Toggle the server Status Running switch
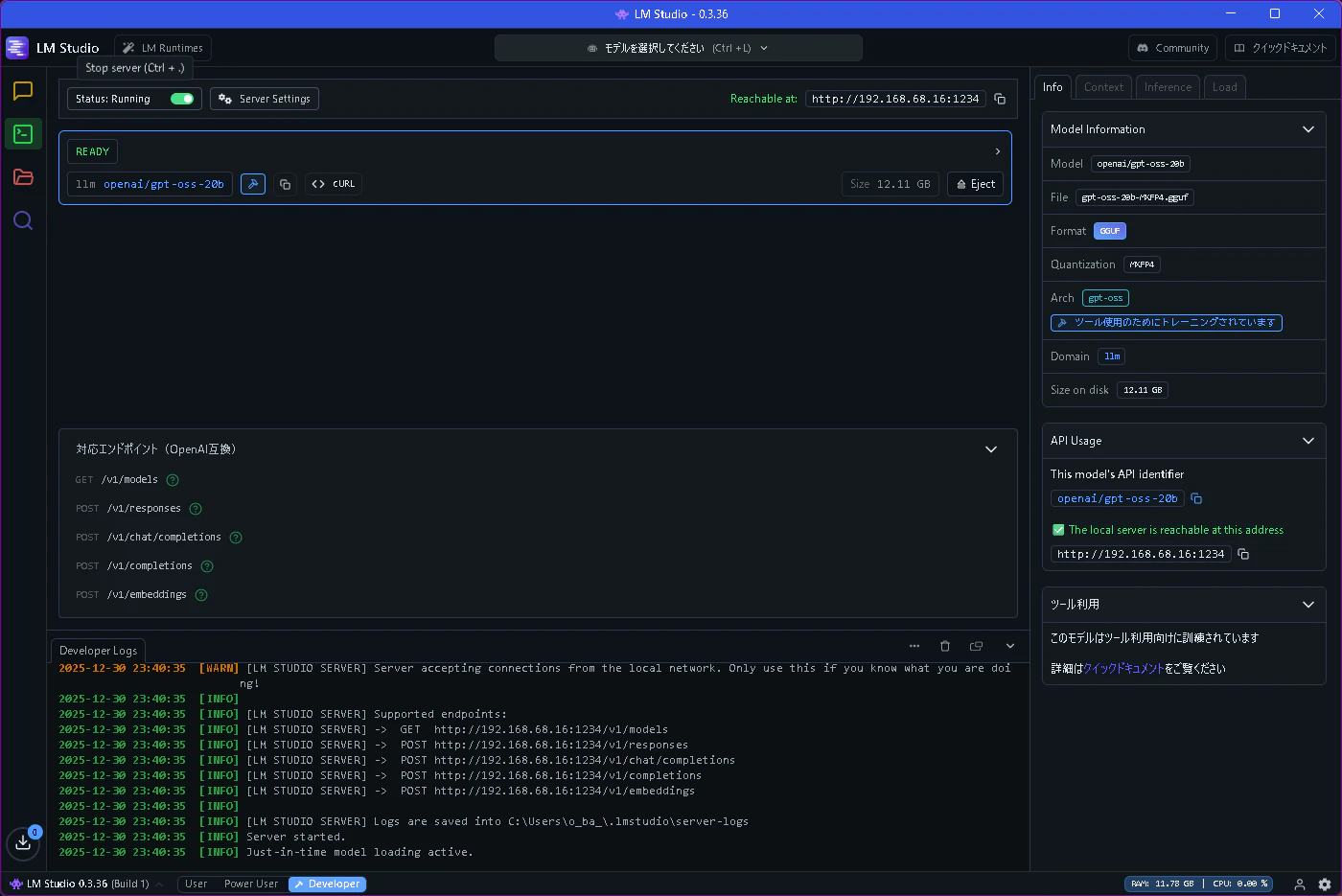 (x=182, y=99)
